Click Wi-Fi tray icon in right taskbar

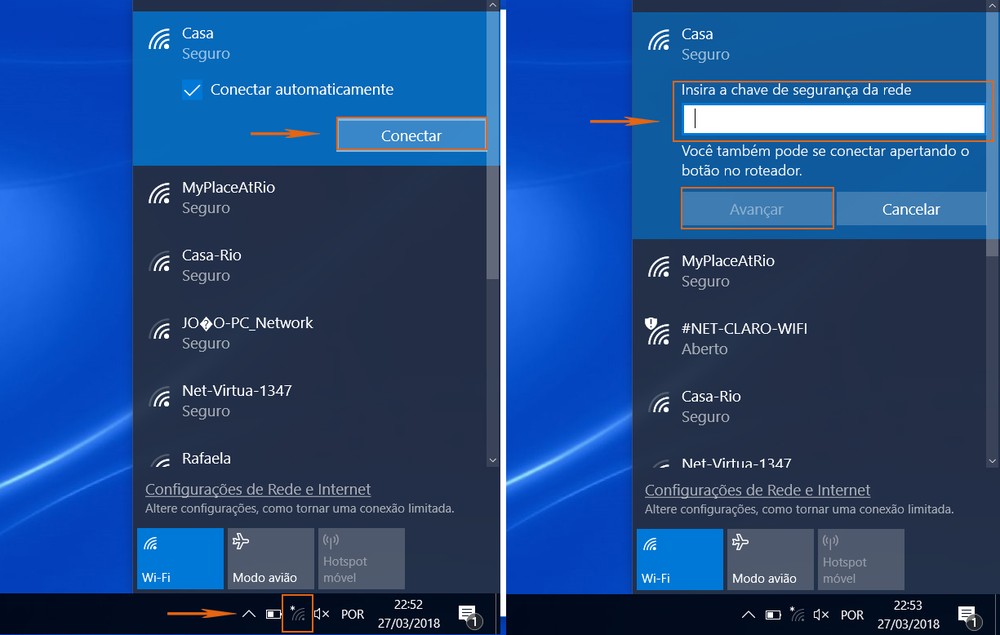tap(797, 614)
